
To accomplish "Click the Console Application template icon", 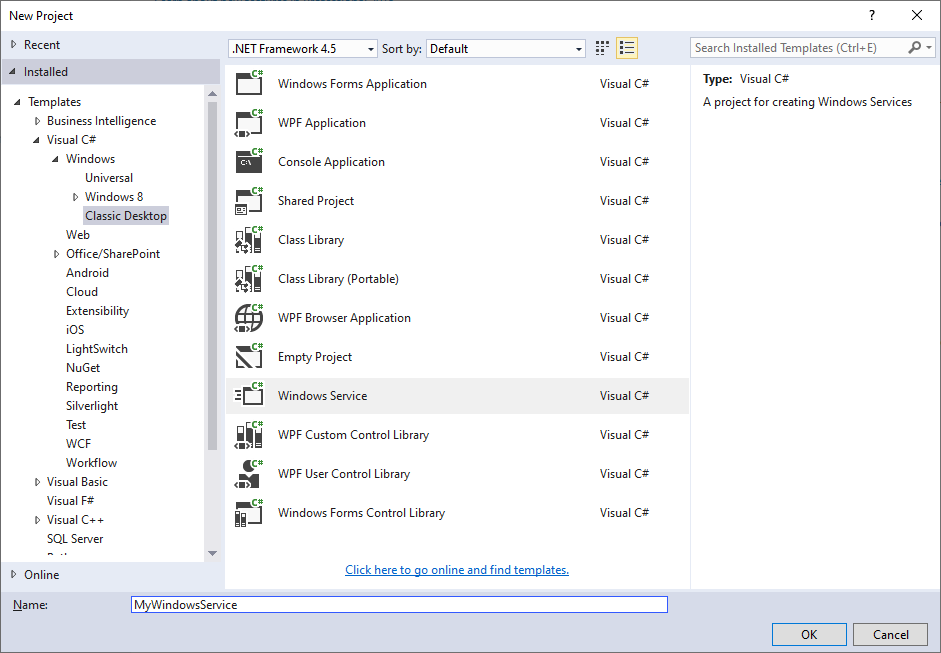I will tap(249, 161).
